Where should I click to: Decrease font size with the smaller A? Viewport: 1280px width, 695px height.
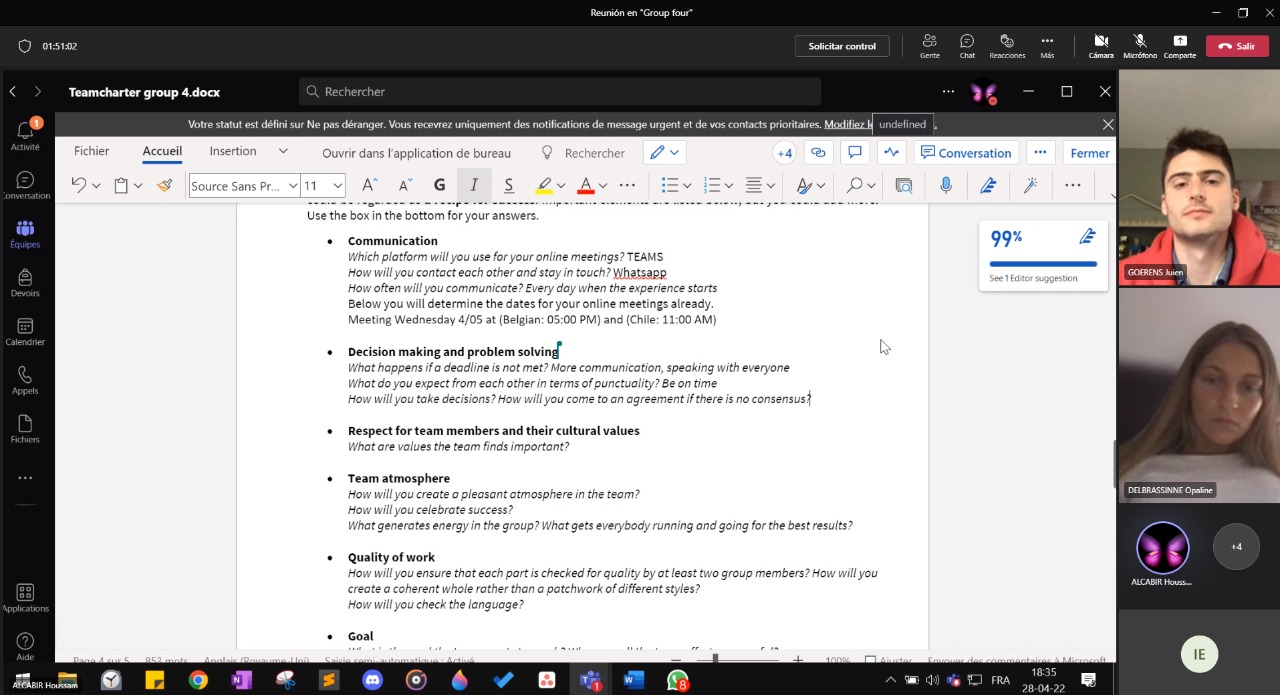(x=405, y=185)
